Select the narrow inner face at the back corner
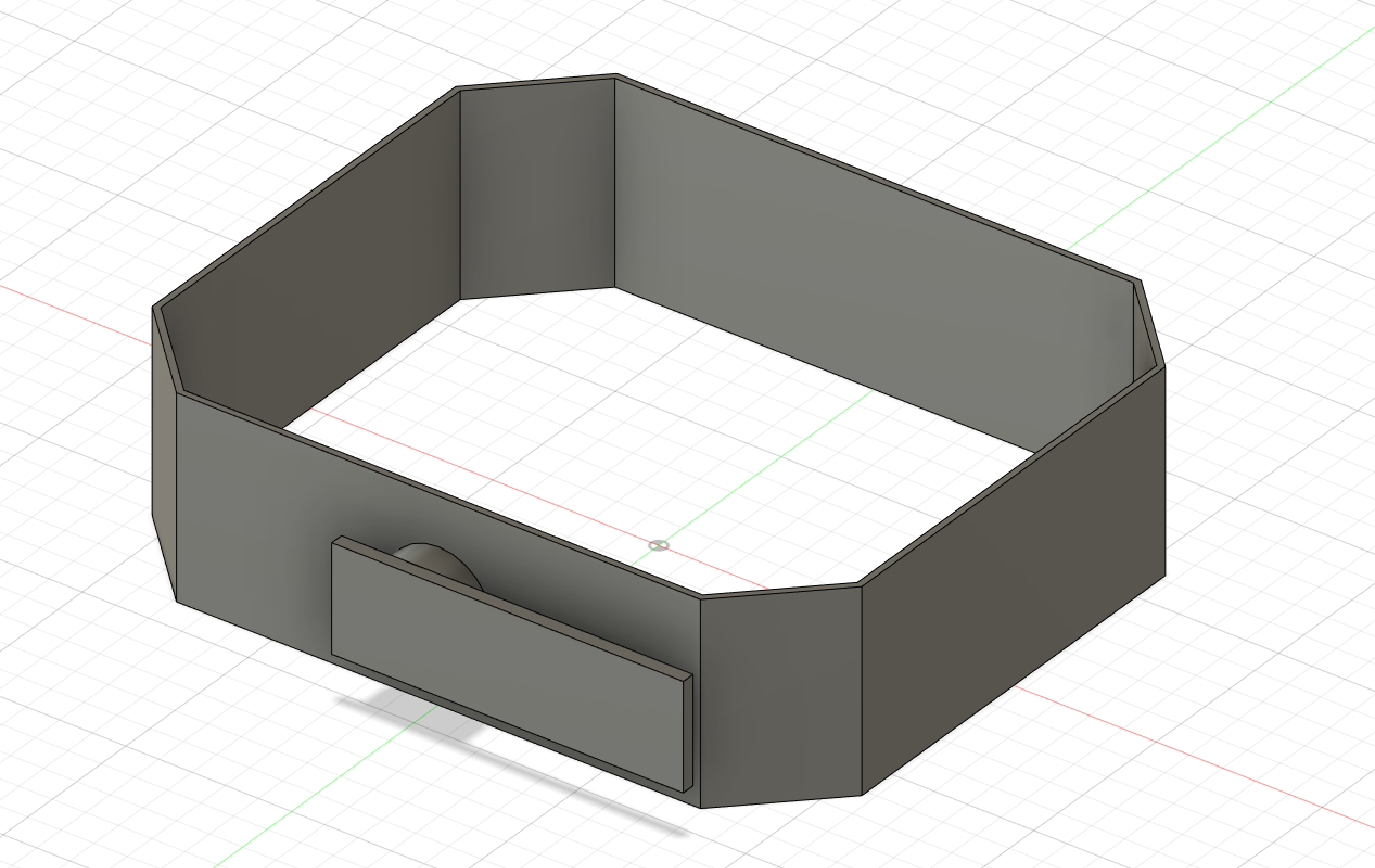This screenshot has width=1375, height=868. pos(537,188)
